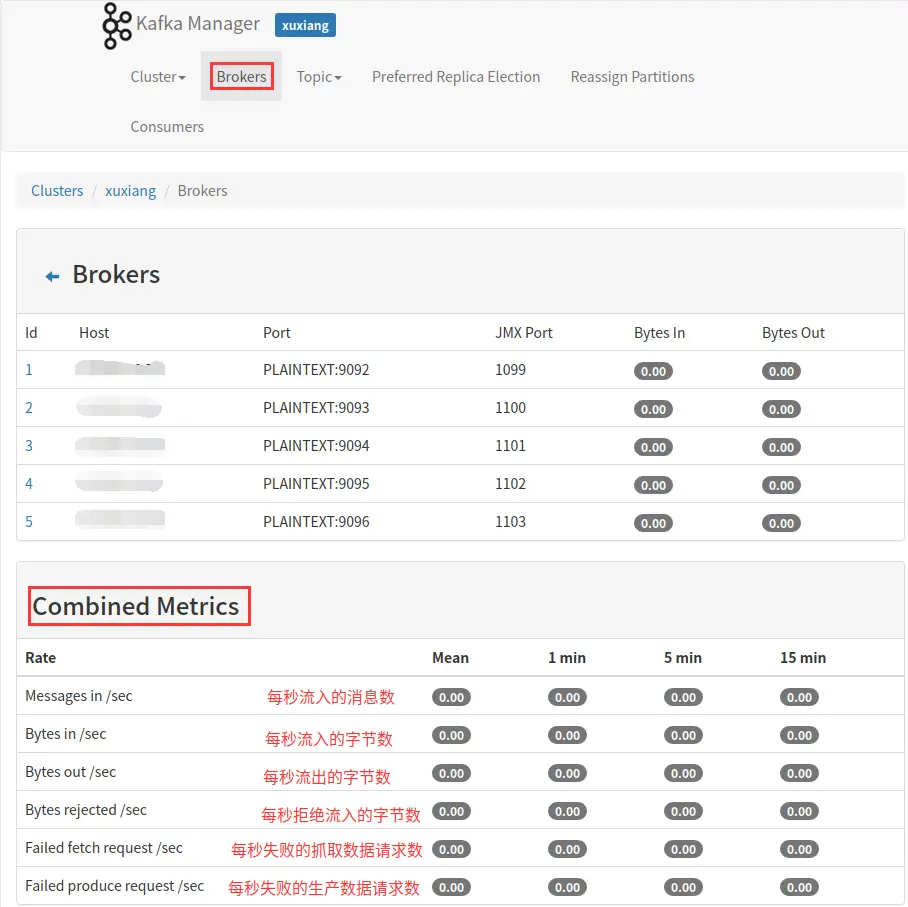
Task: Click the back arrow beside Brokers heading
Action: (52, 276)
